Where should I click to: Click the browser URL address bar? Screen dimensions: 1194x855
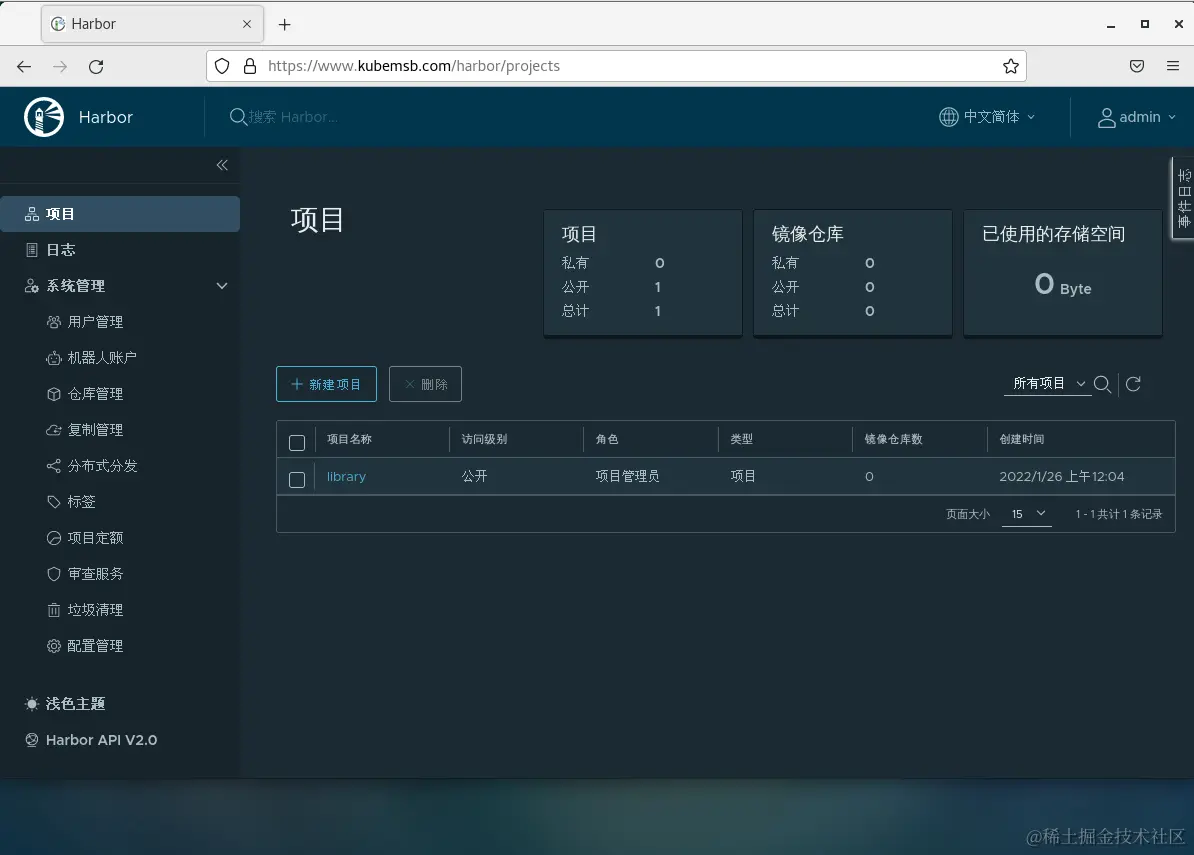[x=615, y=66]
